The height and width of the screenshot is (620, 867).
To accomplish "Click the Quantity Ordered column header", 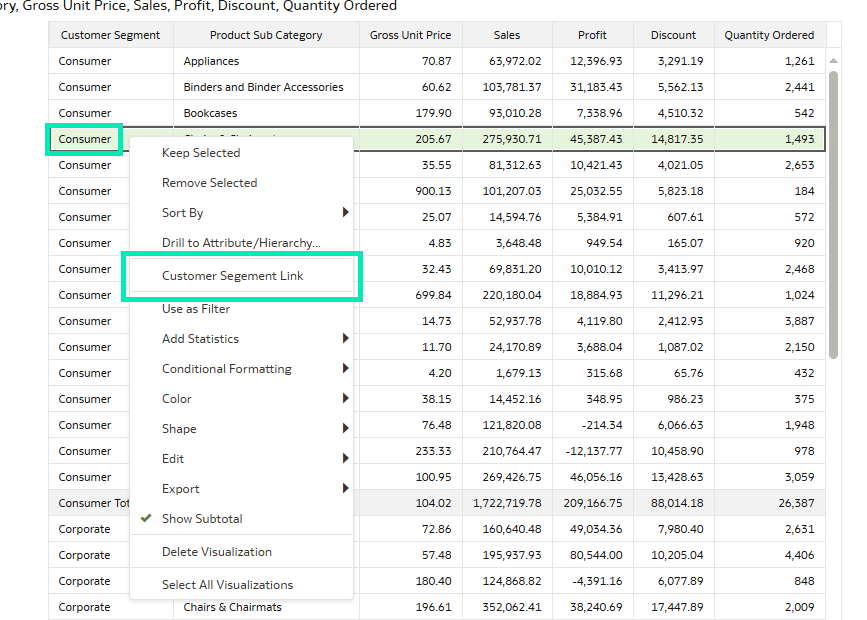I will coord(769,35).
